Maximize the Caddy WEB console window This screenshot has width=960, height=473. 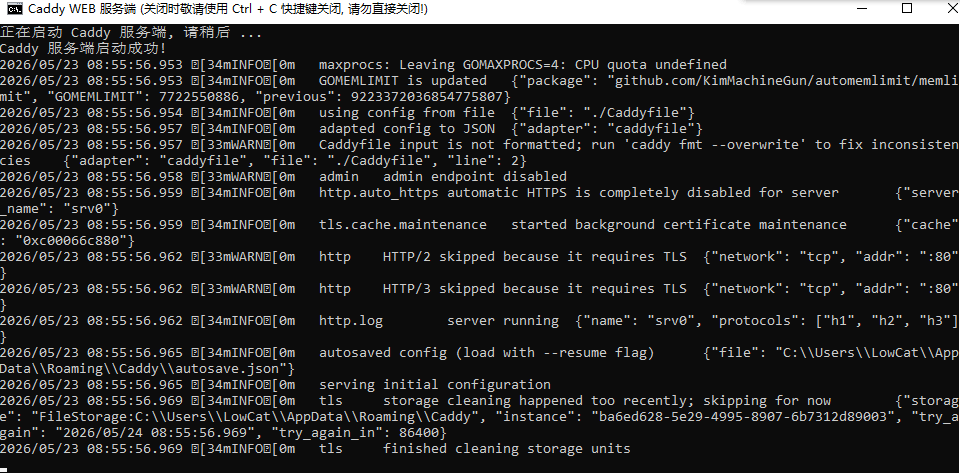coord(907,9)
